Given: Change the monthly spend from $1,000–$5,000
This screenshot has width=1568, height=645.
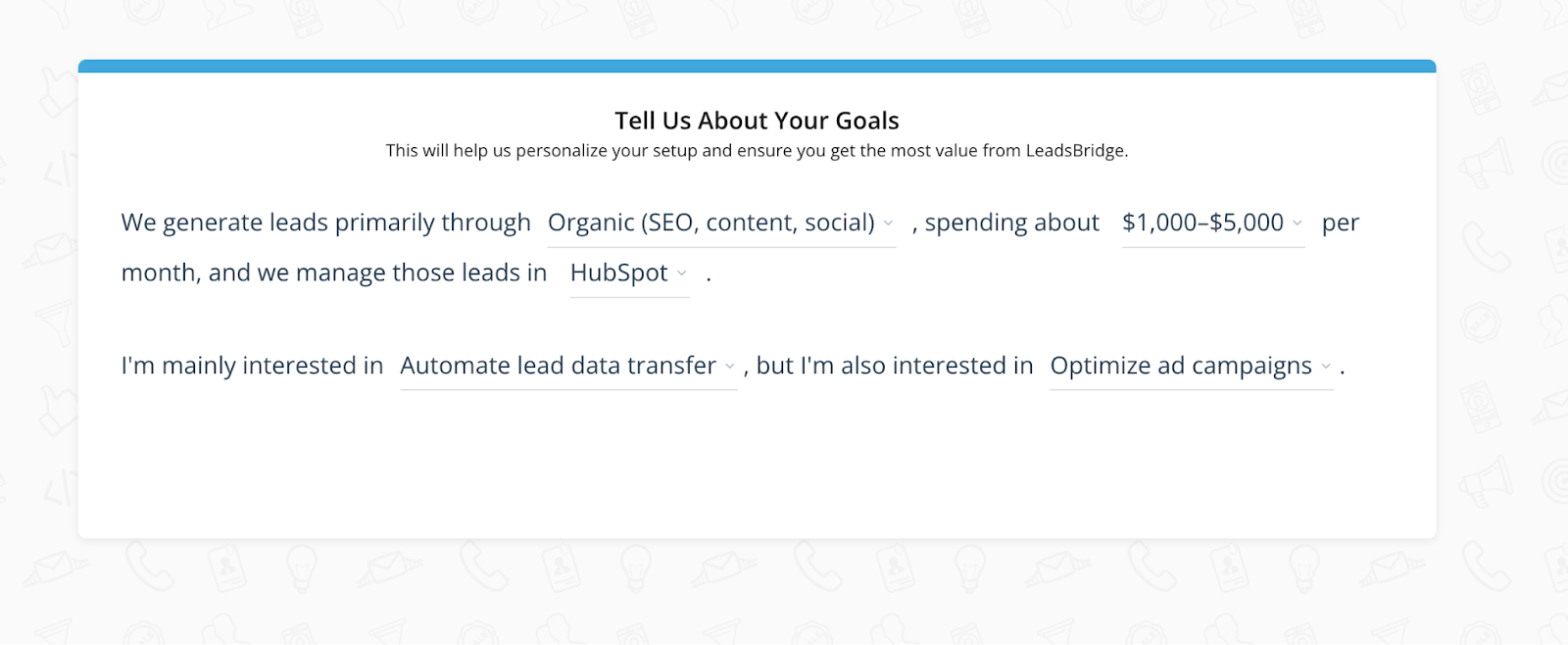Looking at the screenshot, I should pos(1203,223).
